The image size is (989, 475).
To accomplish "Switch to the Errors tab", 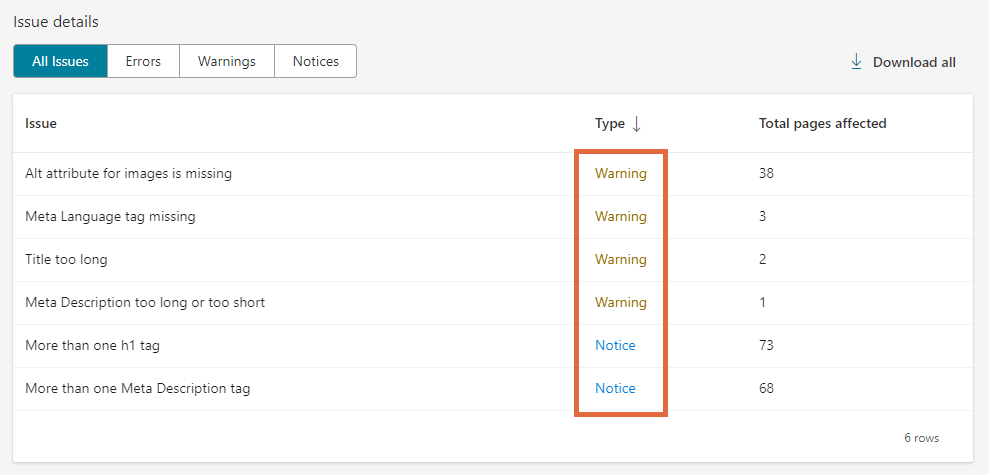I will [143, 61].
